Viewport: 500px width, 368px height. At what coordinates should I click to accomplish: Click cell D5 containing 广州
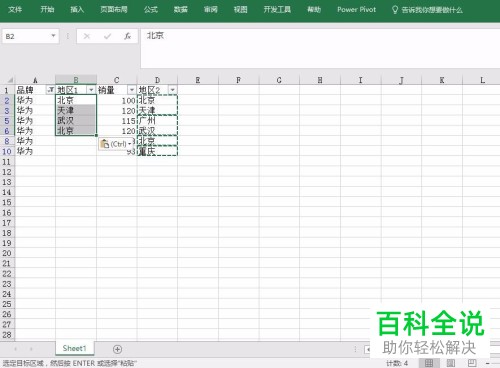[157, 120]
